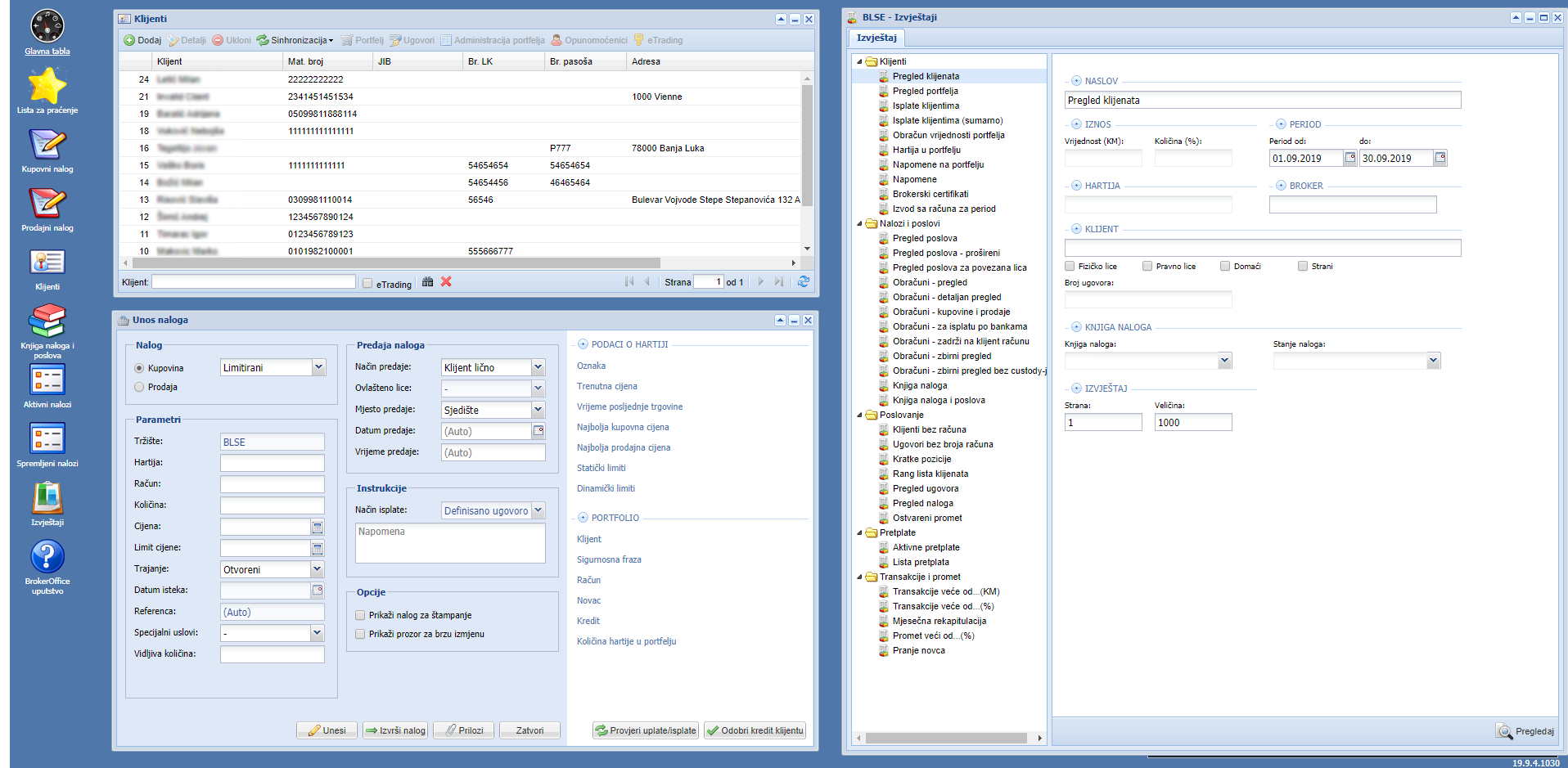Screen dimensions: 1568x768
Task: Open Aktivni nalozi sidebar icon
Action: [x=47, y=380]
